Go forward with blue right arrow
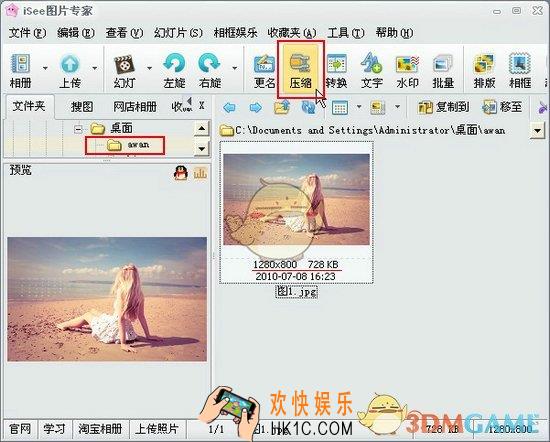 255,107
